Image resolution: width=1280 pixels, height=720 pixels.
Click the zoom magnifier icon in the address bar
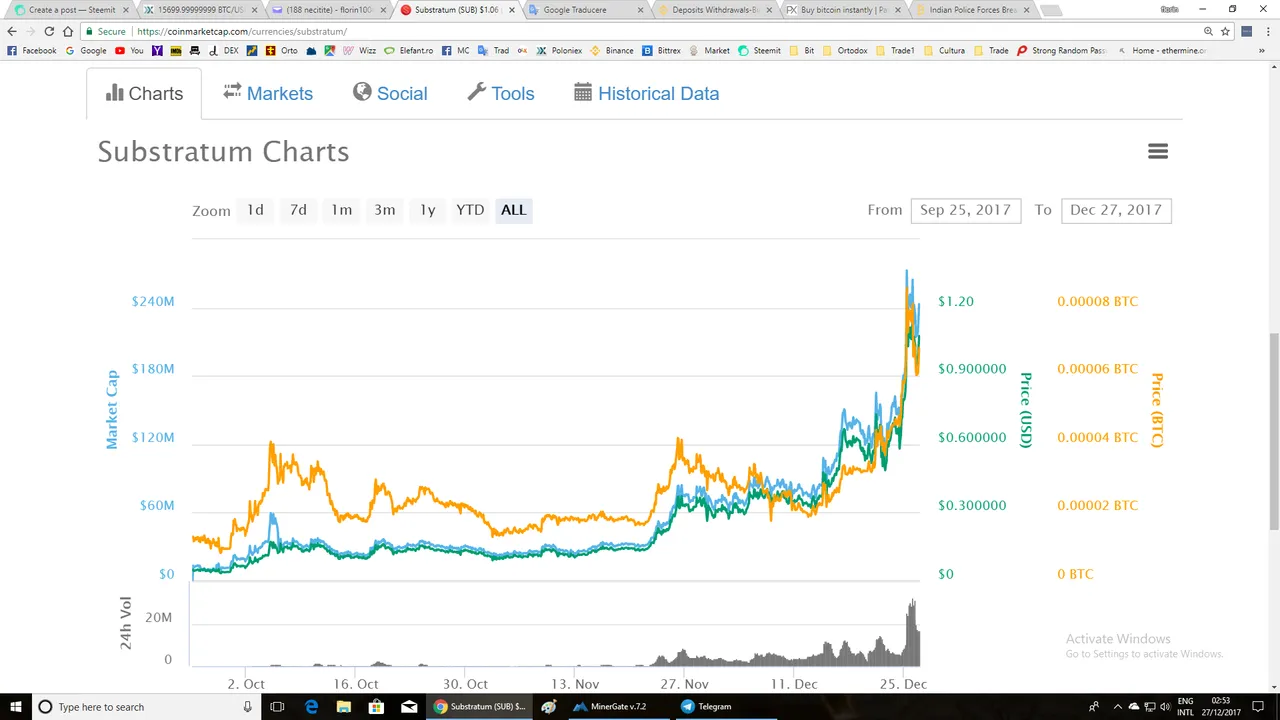[x=1208, y=31]
